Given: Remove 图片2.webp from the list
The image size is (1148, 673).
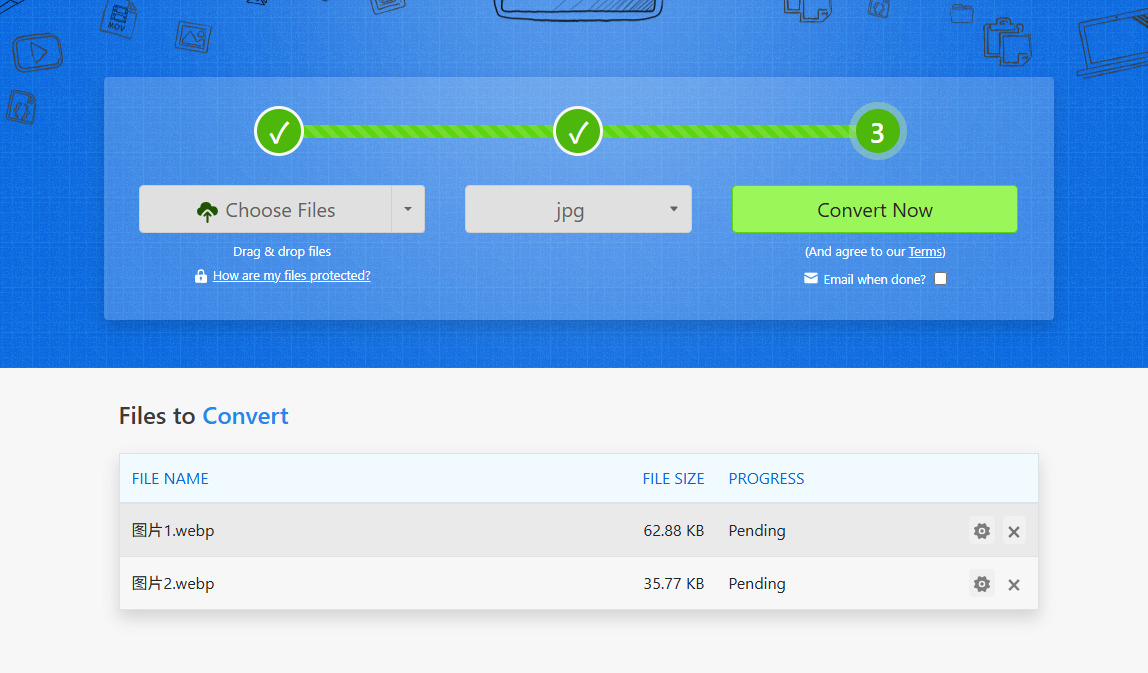Looking at the screenshot, I should point(1013,584).
